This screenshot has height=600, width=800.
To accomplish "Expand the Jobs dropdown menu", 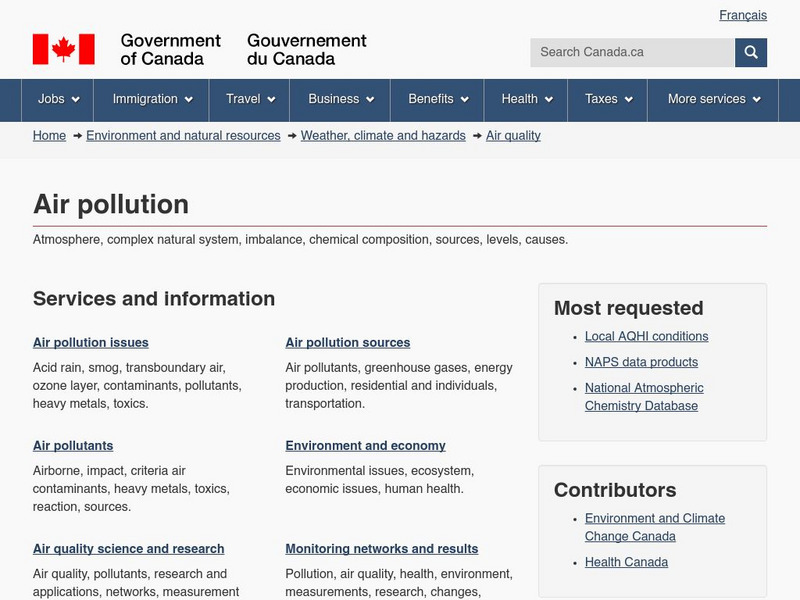I will click(58, 99).
